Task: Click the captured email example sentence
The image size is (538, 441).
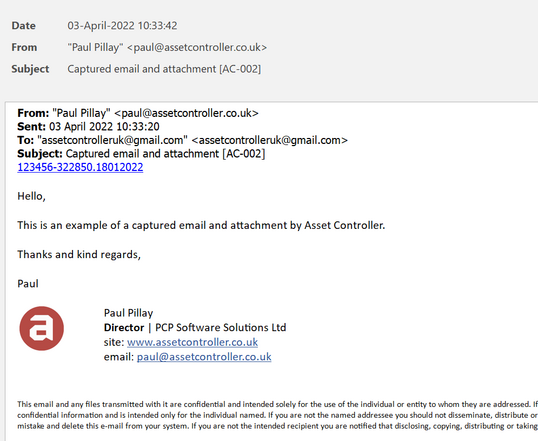Action: 201,225
